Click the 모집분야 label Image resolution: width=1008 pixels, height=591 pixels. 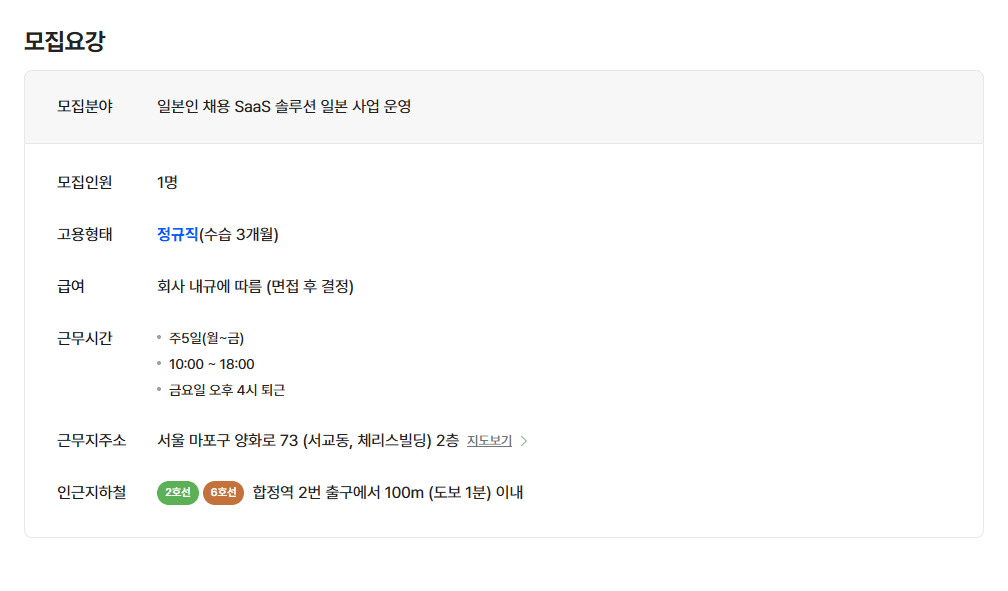pyautogui.click(x=84, y=106)
